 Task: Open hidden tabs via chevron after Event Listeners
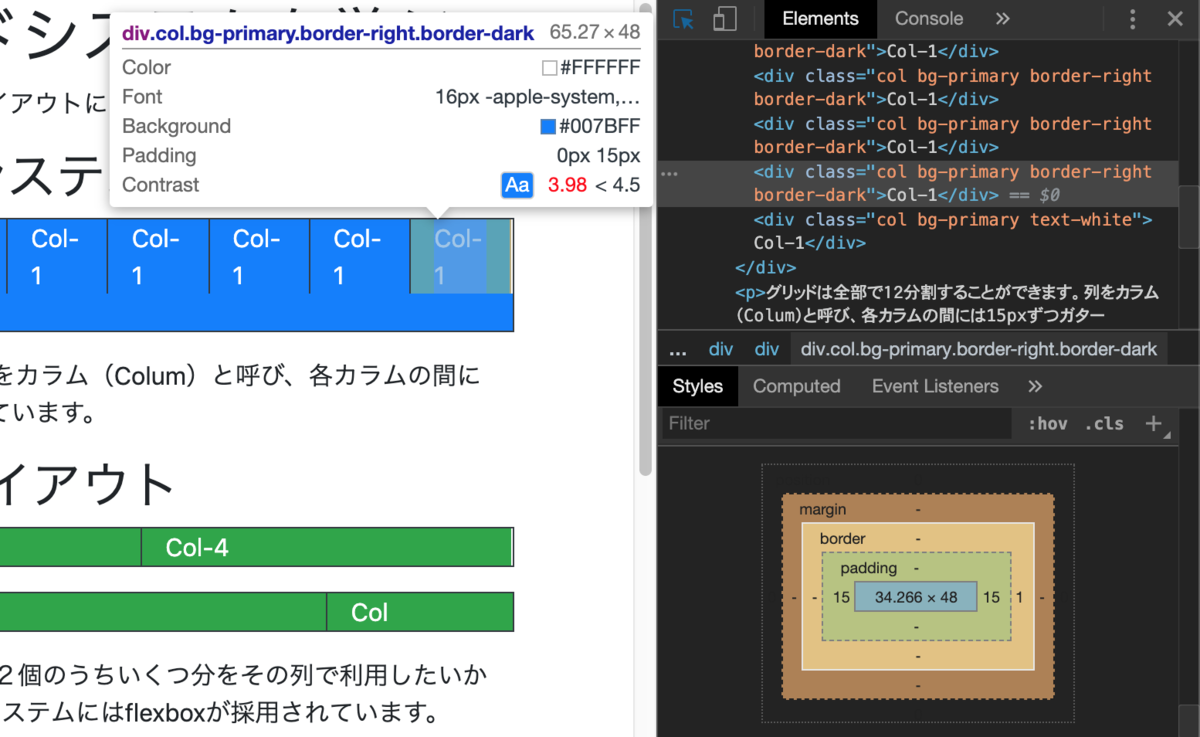pos(1034,386)
